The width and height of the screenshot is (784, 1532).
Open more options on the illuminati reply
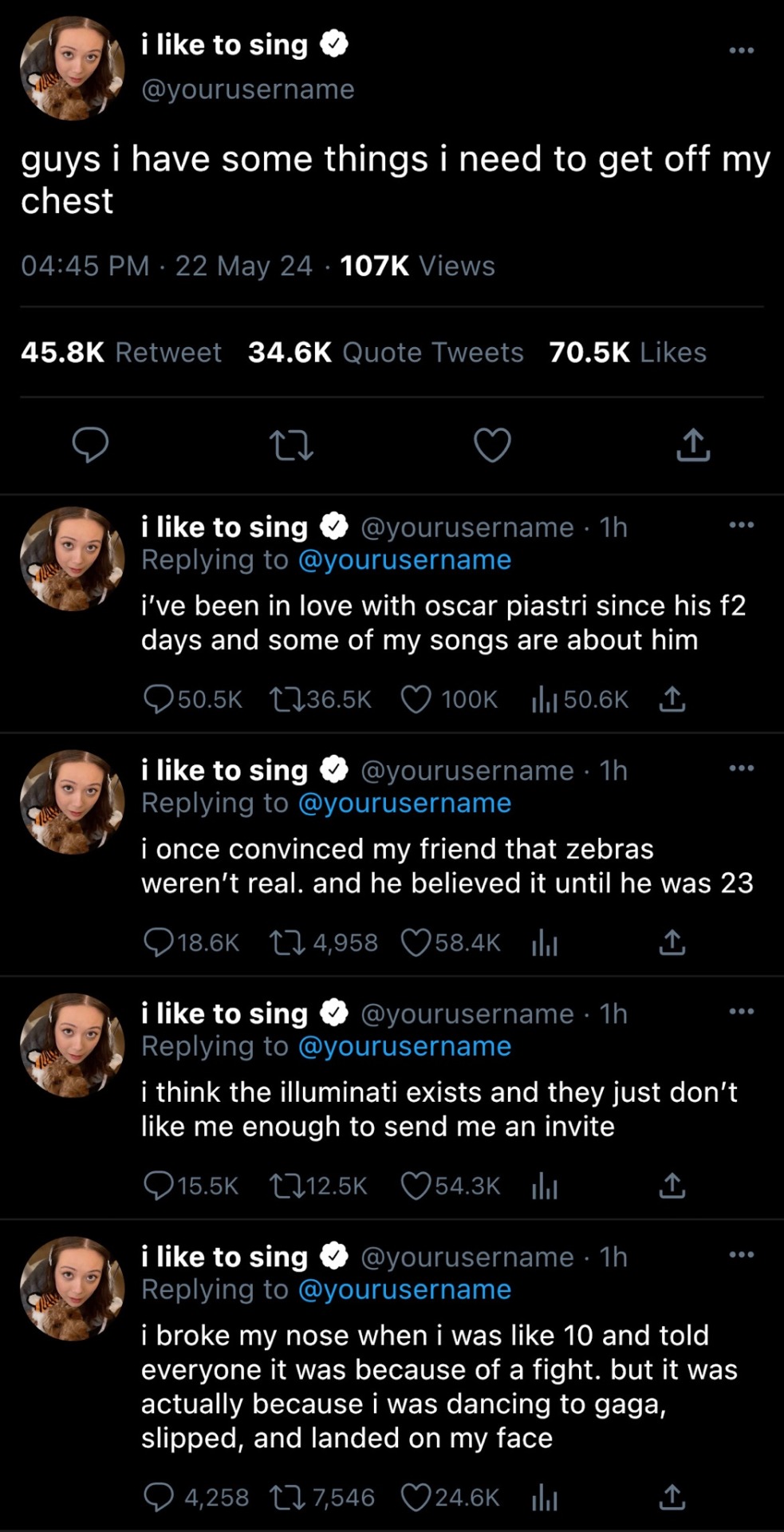[x=741, y=1012]
